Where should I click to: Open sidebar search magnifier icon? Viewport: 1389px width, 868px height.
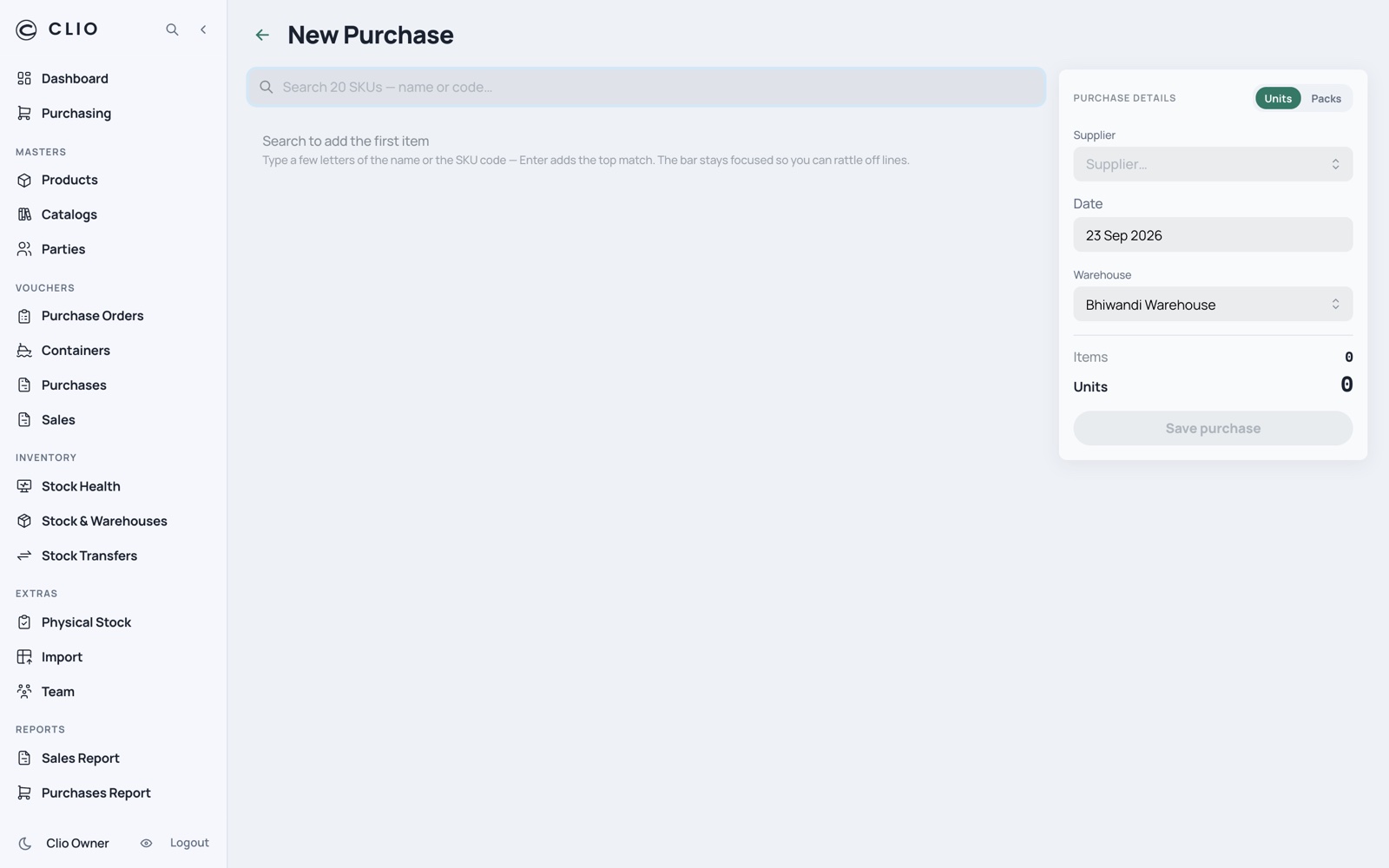click(172, 30)
